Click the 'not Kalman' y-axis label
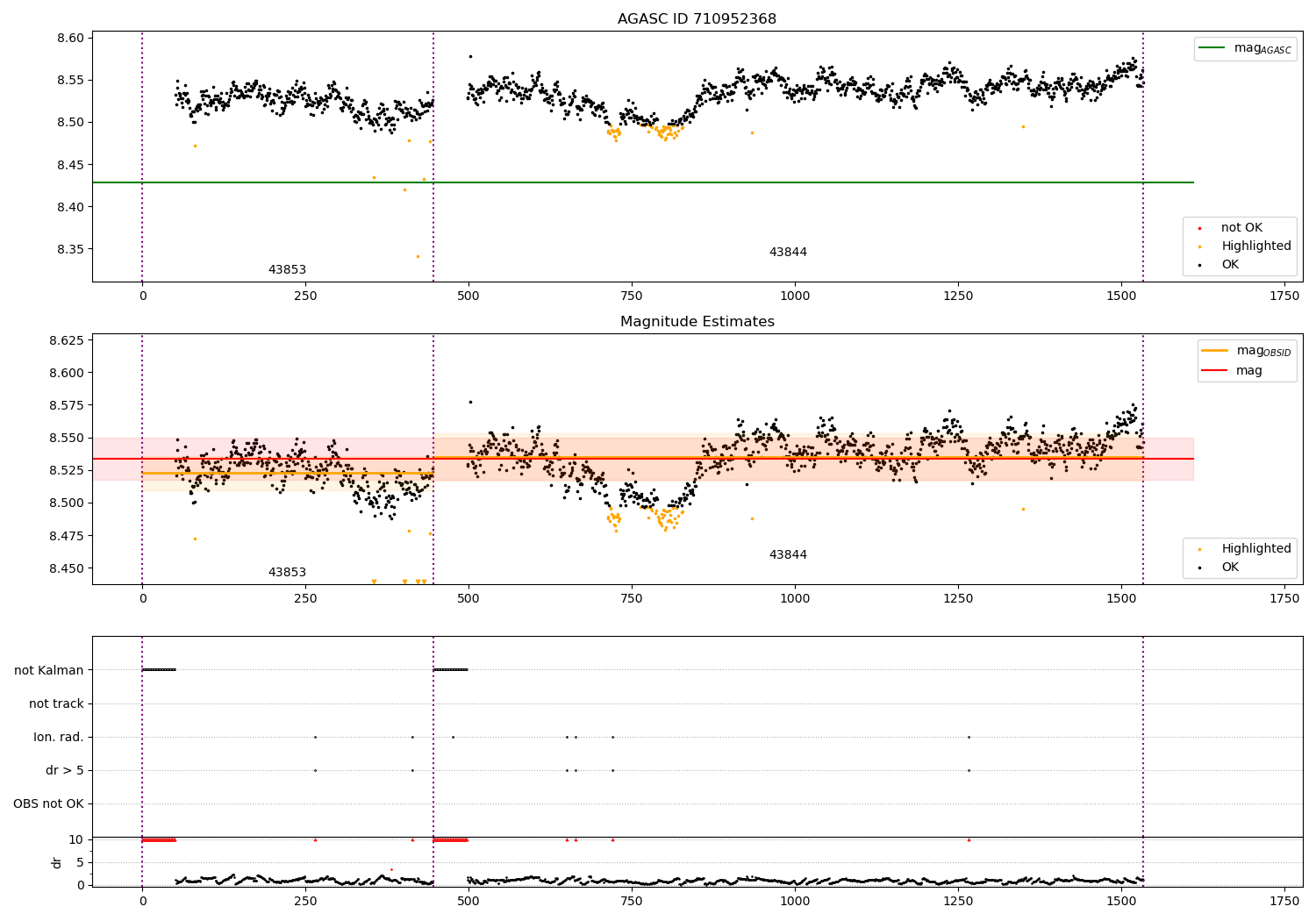This screenshot has height=921, width=1316. pos(49,671)
